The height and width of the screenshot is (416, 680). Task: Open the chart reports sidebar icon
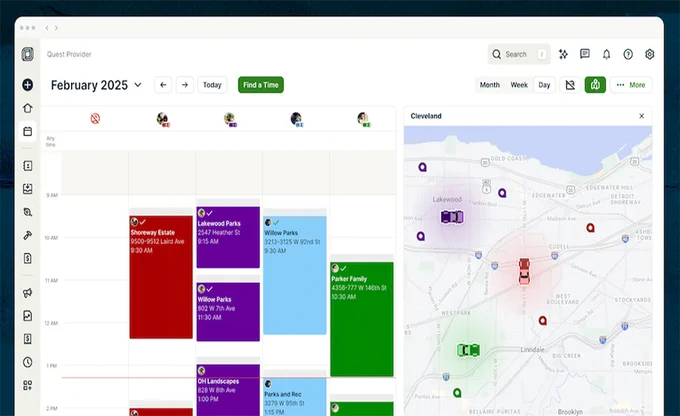[x=27, y=316]
